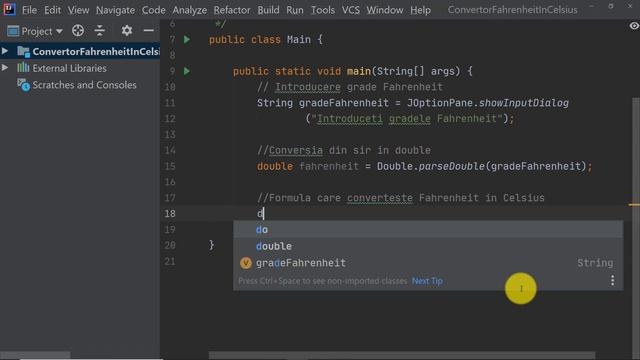Open the Window menu

tap(384, 10)
